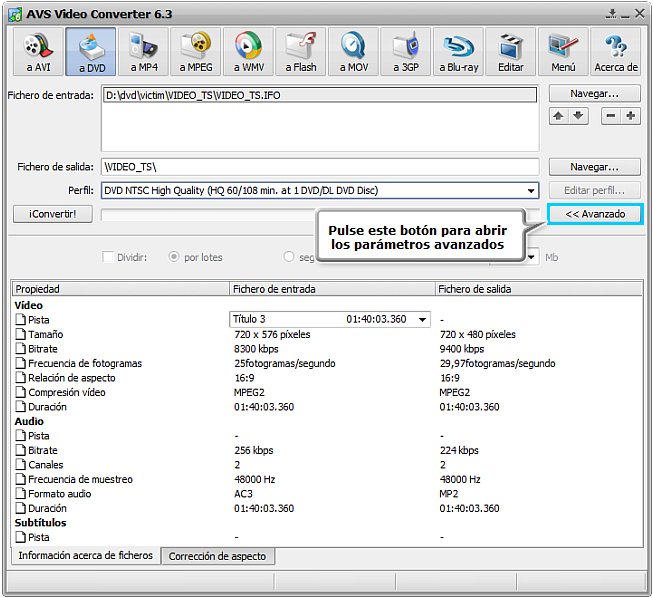Click input audio bitrate '256 kbps'

(x=254, y=450)
